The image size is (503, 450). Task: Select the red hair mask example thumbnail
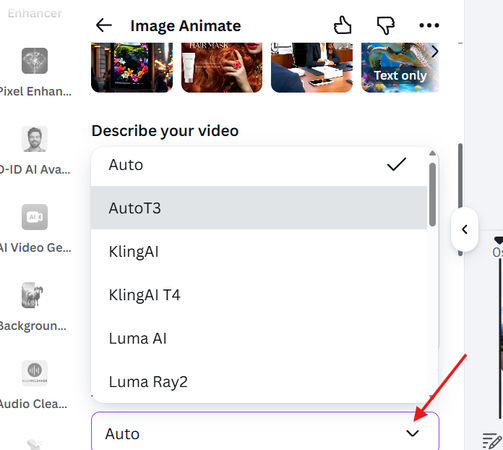coord(222,67)
